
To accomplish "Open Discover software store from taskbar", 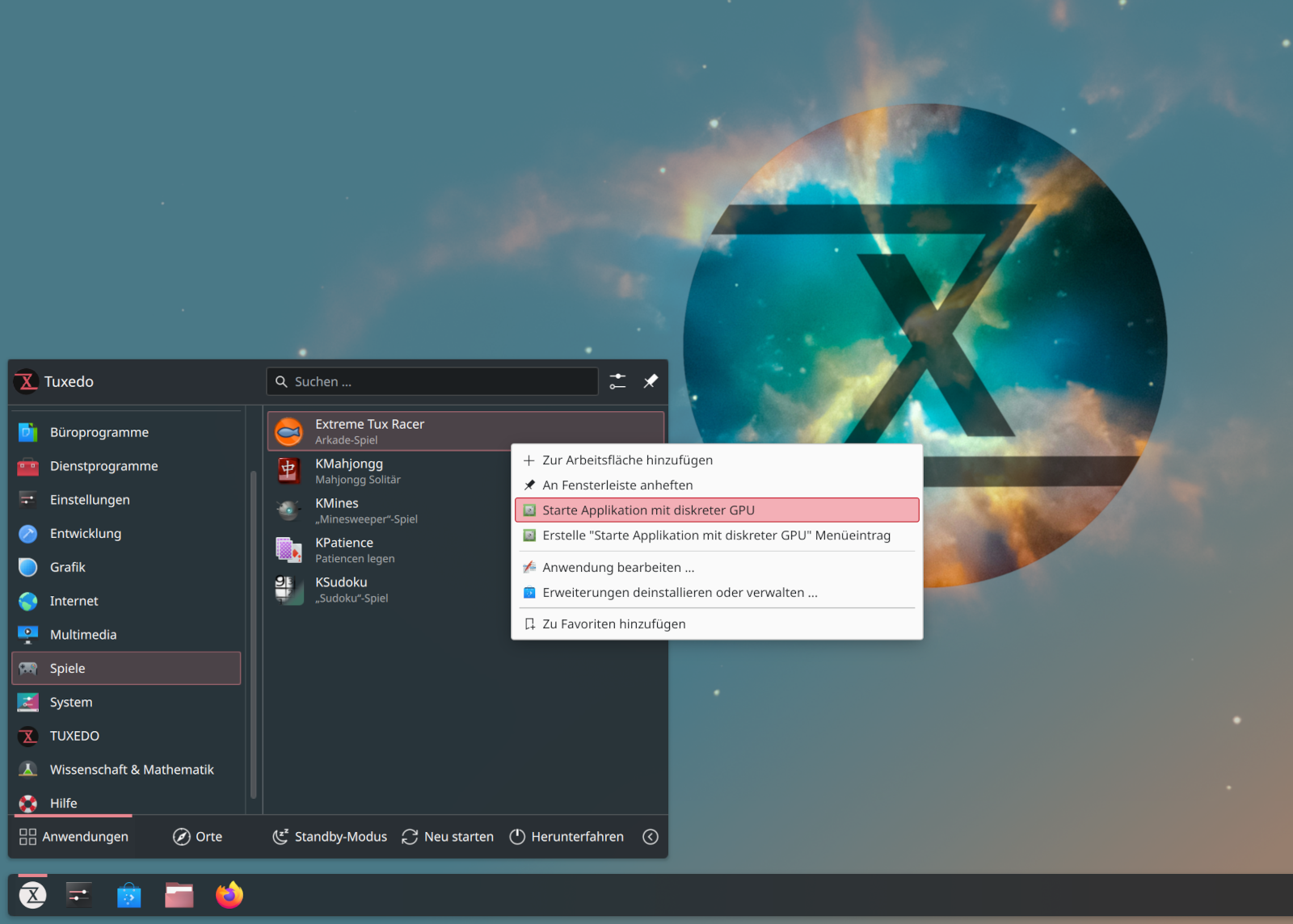I will pyautogui.click(x=128, y=895).
